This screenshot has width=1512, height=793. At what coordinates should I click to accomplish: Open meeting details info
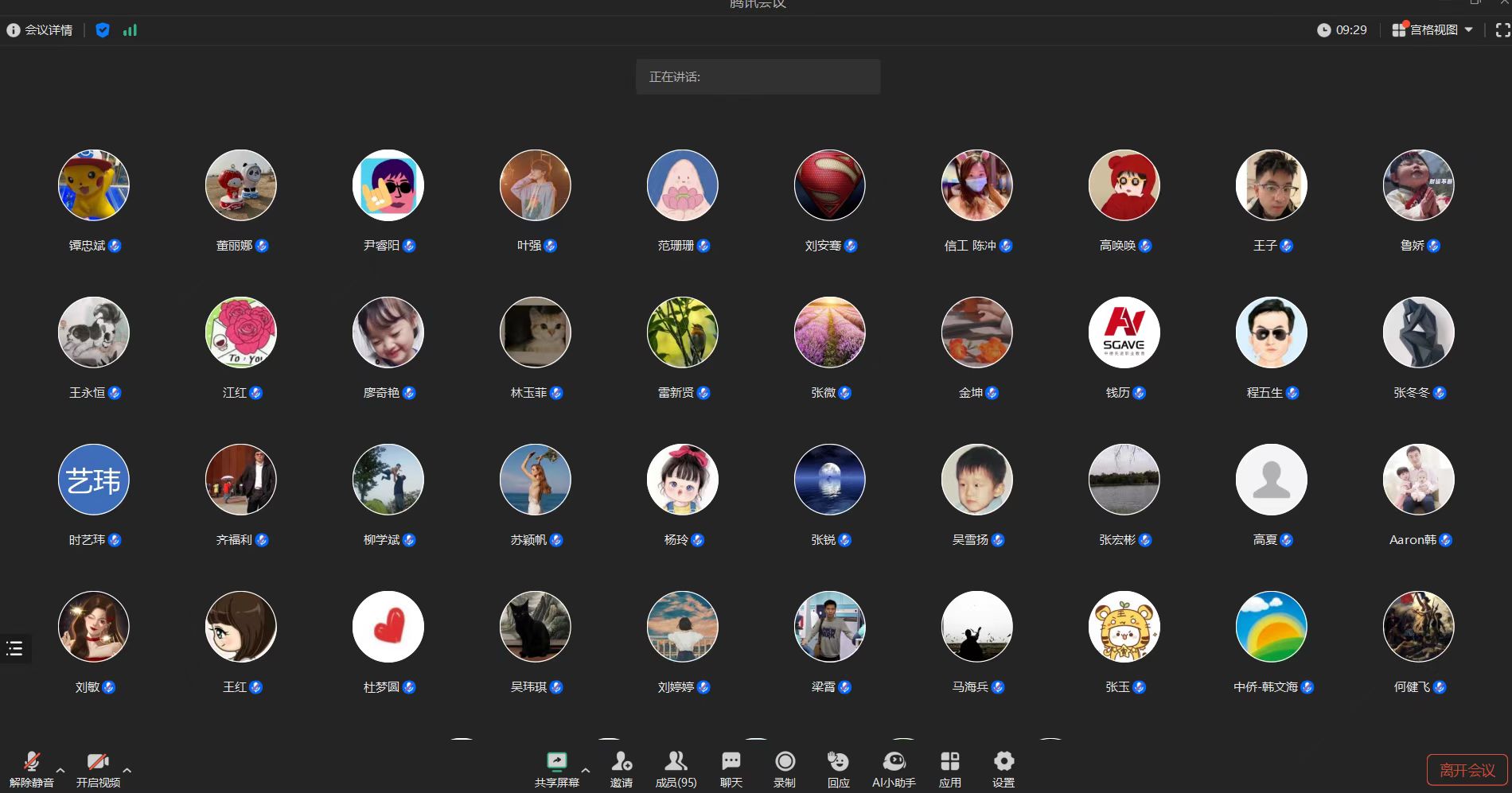click(40, 30)
